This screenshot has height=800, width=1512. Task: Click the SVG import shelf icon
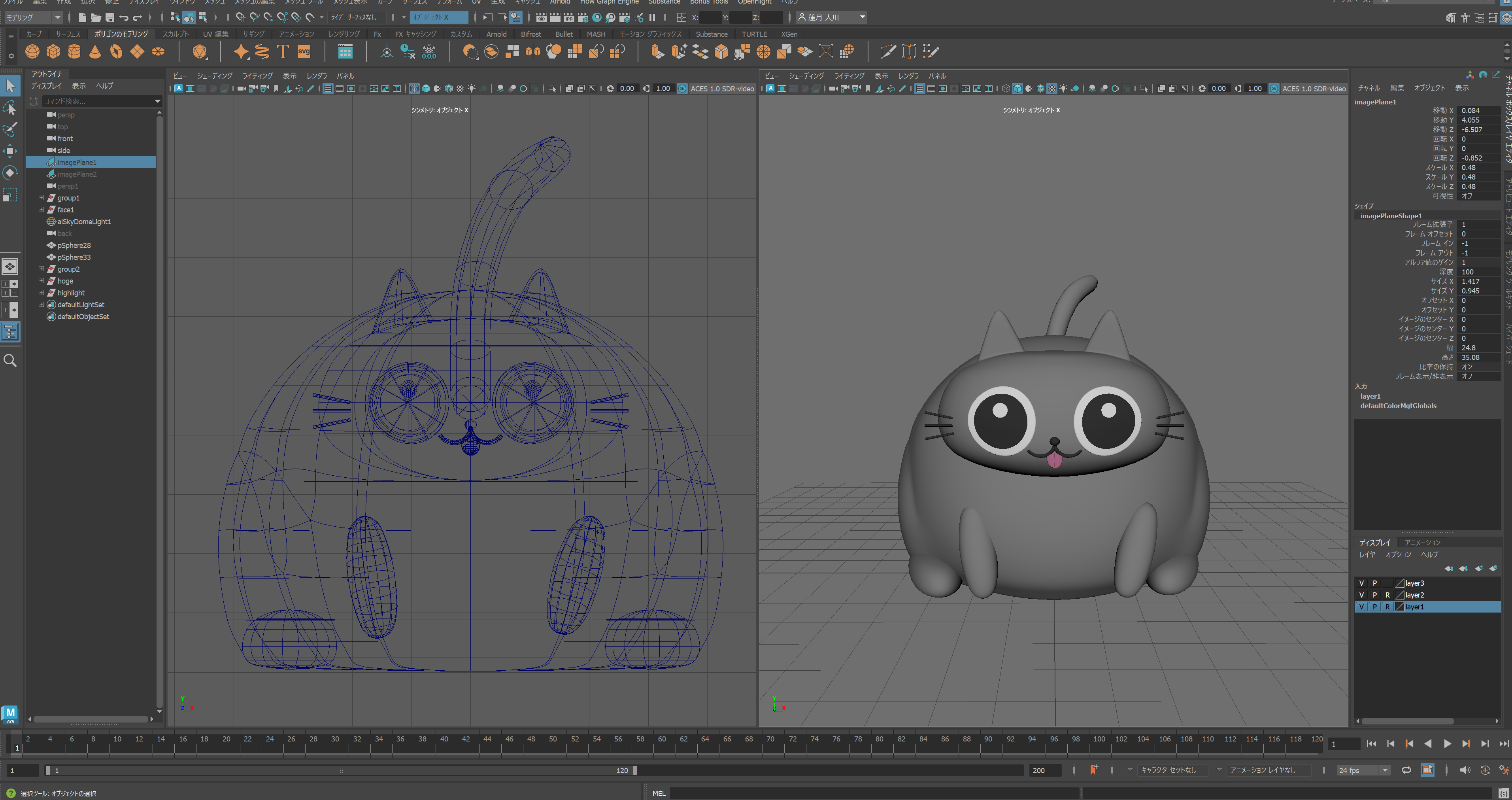coord(304,52)
